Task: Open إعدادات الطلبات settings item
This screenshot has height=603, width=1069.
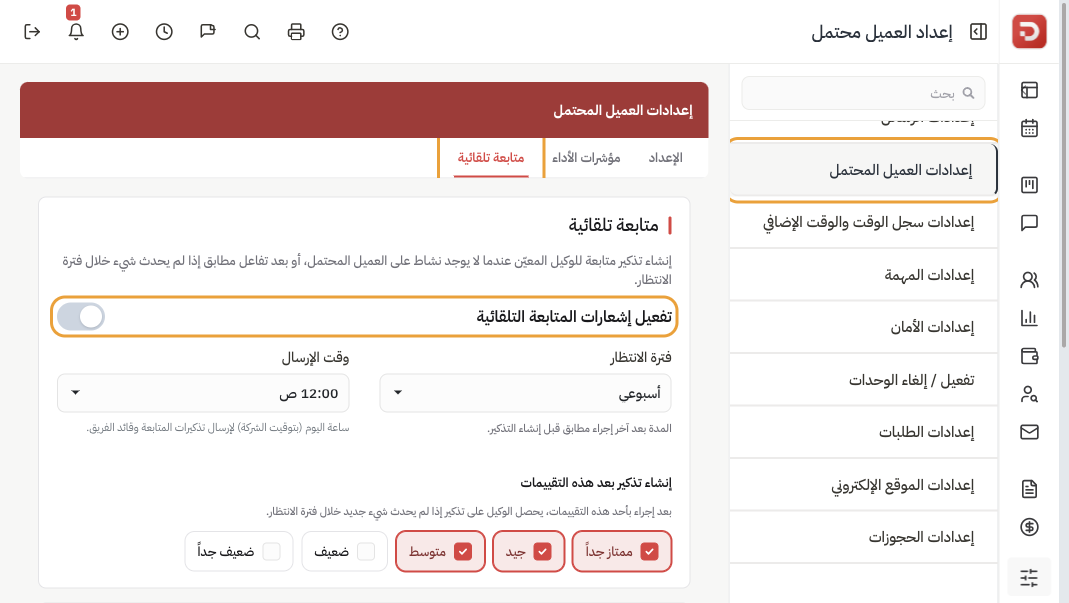Action: click(x=863, y=432)
